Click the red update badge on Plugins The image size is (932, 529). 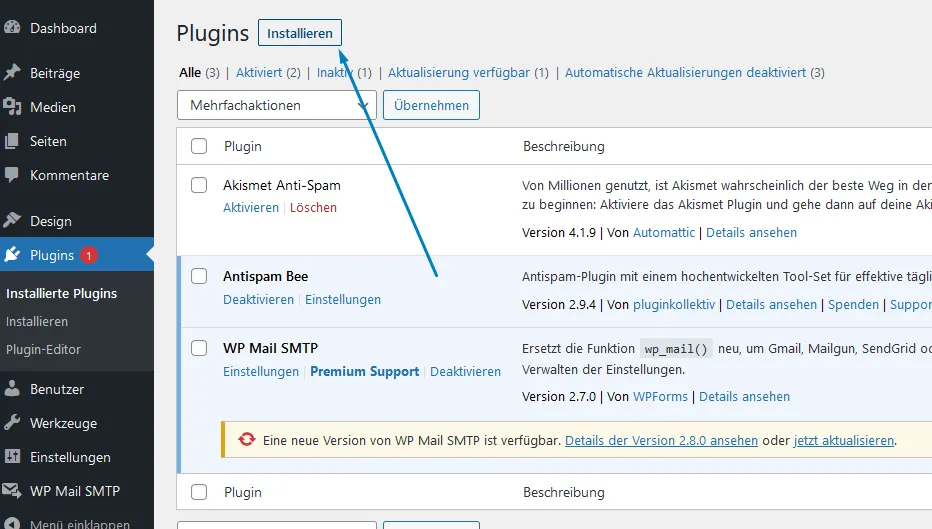click(x=89, y=256)
